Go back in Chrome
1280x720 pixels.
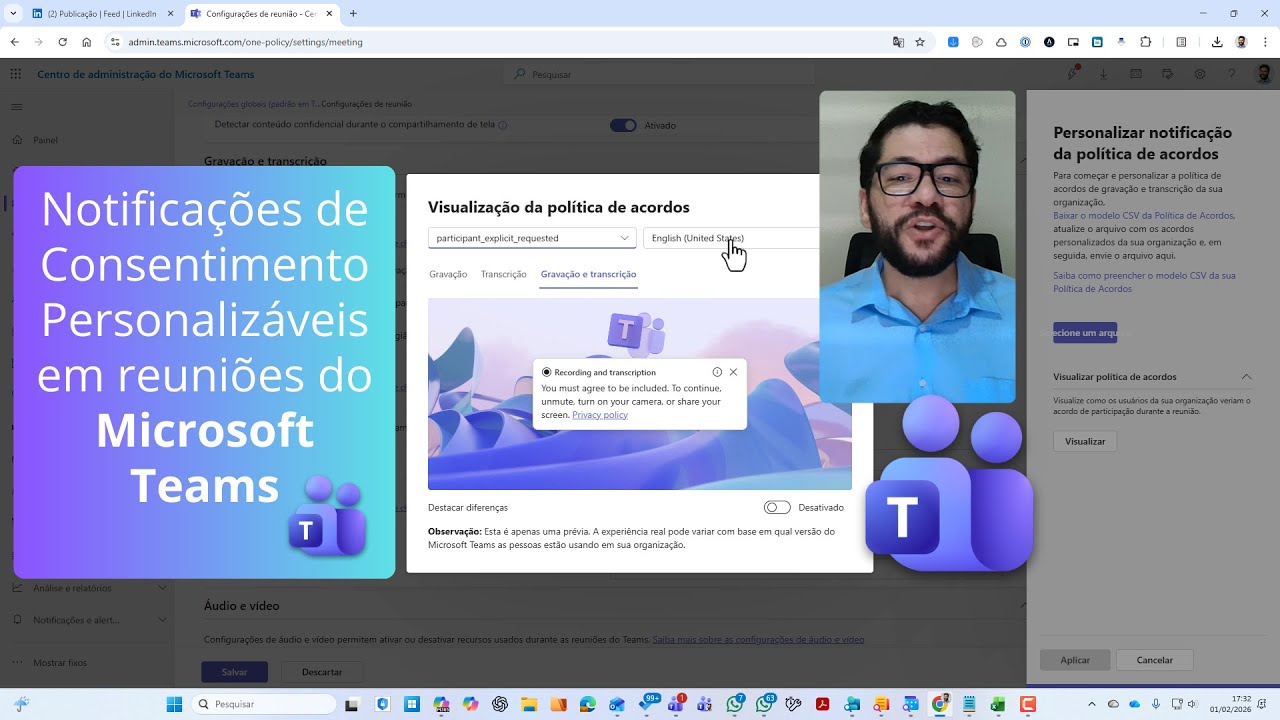[x=15, y=42]
